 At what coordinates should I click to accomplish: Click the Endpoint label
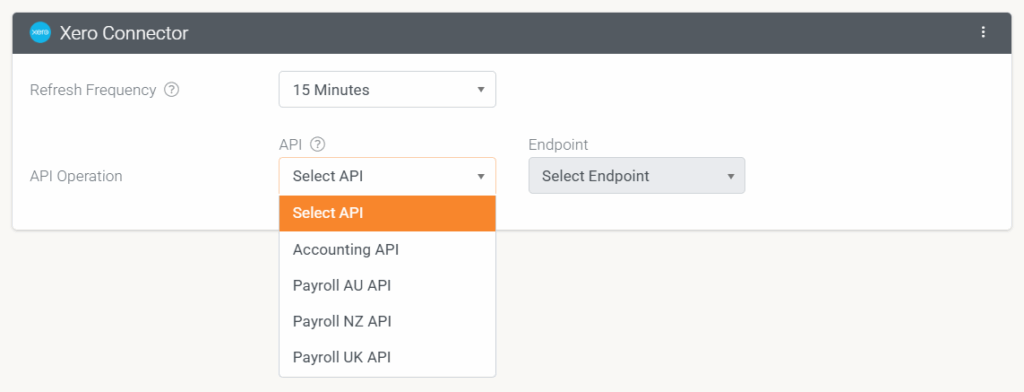pyautogui.click(x=558, y=144)
